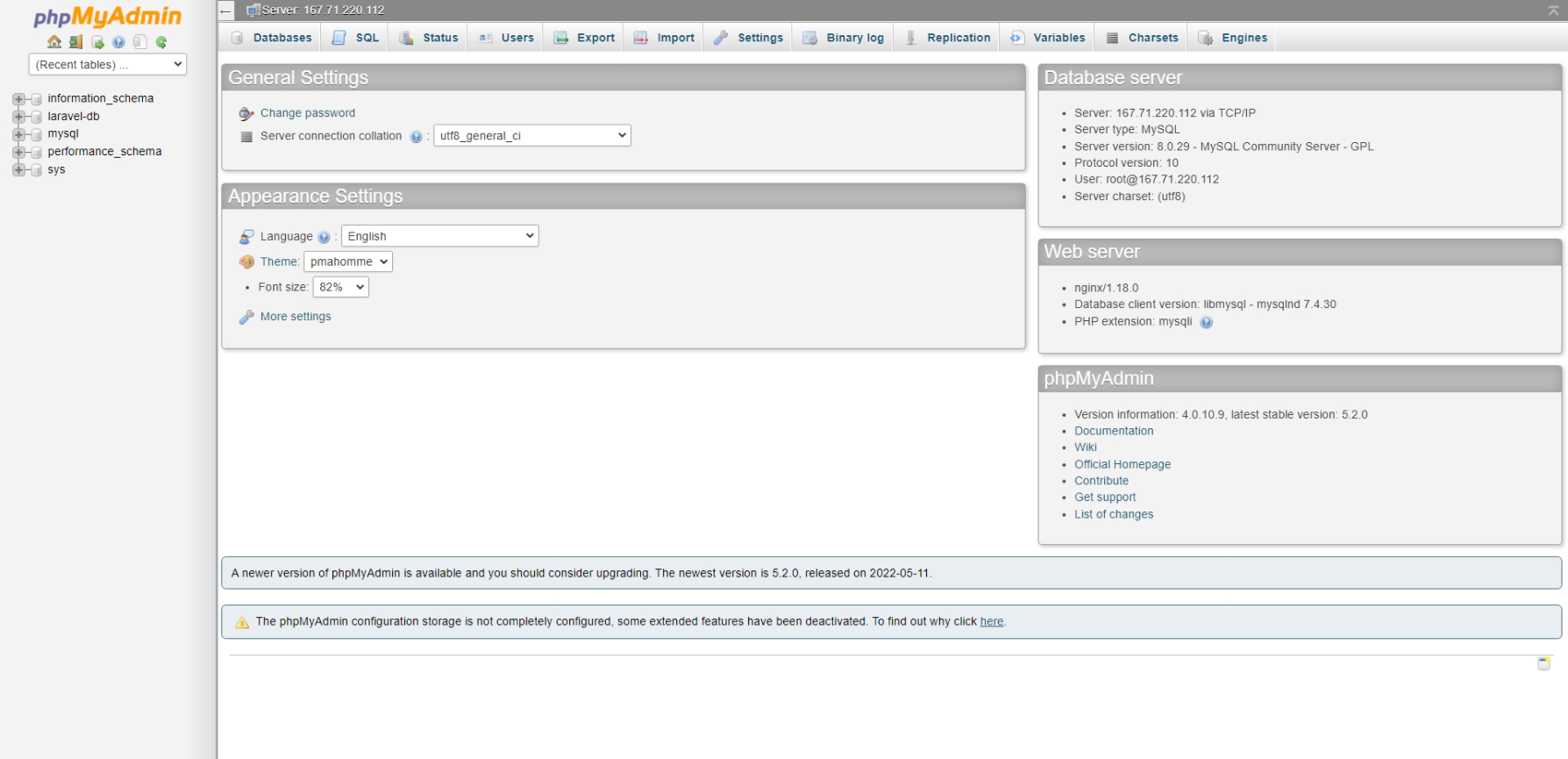This screenshot has height=759, width=1568.
Task: Expand the mysql tree node
Action: [18, 134]
